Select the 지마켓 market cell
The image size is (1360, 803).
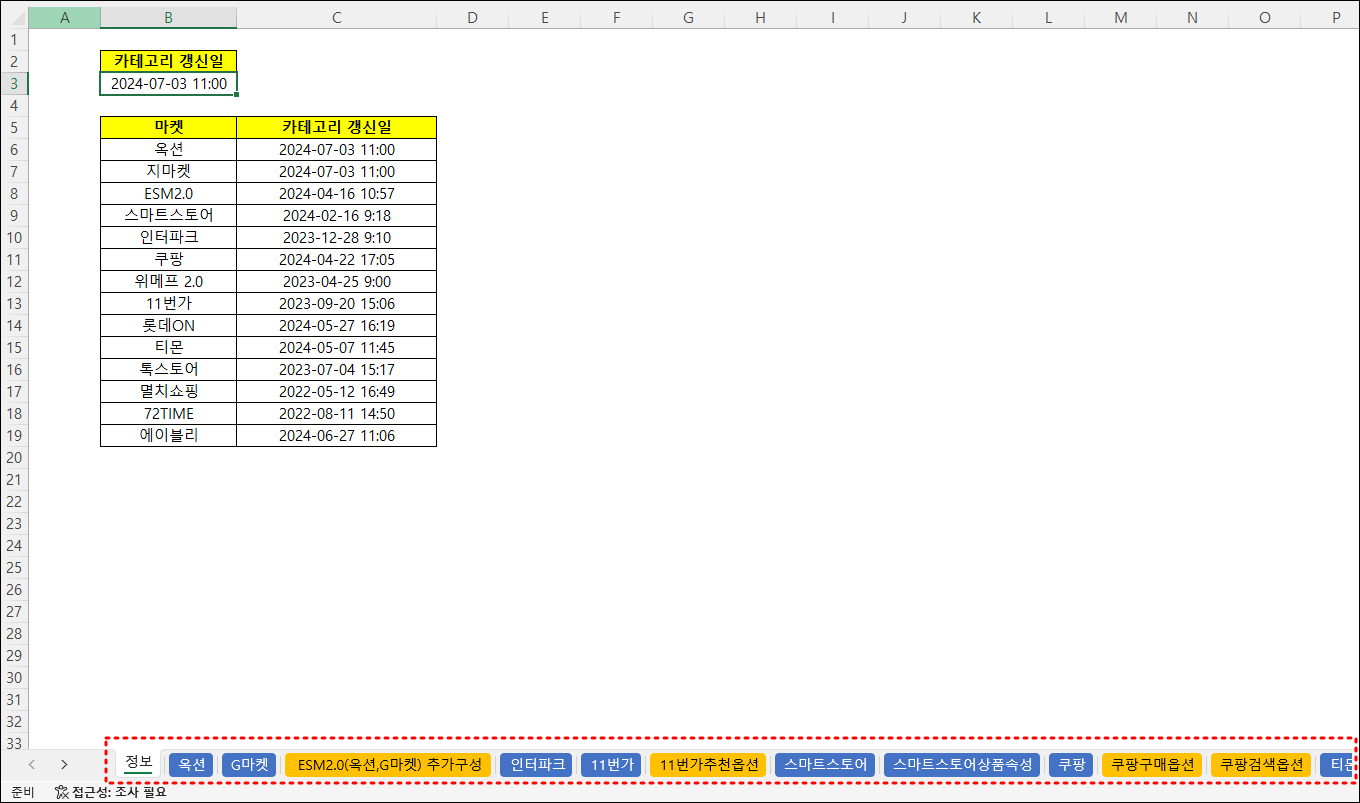pyautogui.click(x=168, y=171)
